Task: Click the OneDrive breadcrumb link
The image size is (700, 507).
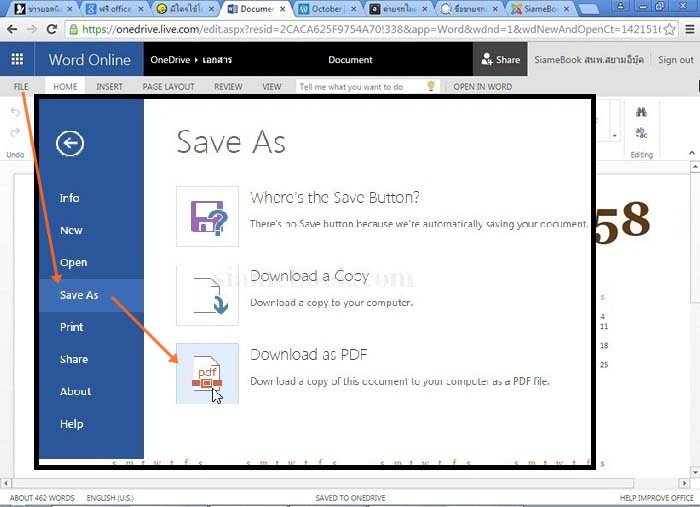Action: [x=170, y=60]
